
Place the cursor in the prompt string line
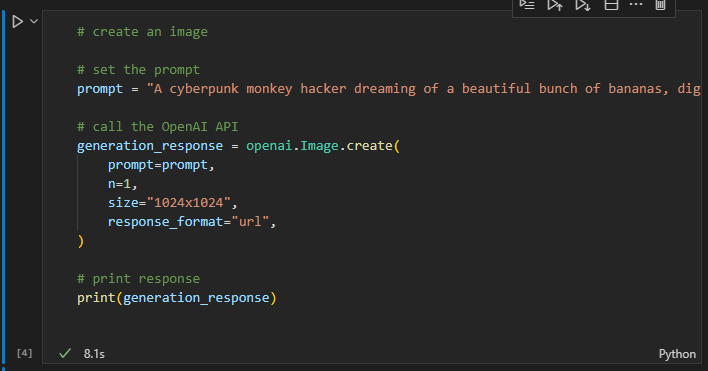388,88
